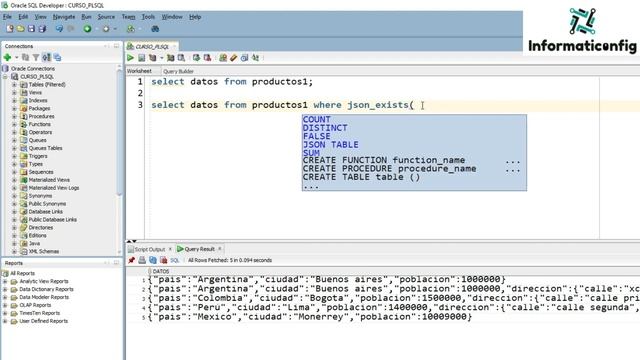Click the binoculars Find Database Object icon

155,29
